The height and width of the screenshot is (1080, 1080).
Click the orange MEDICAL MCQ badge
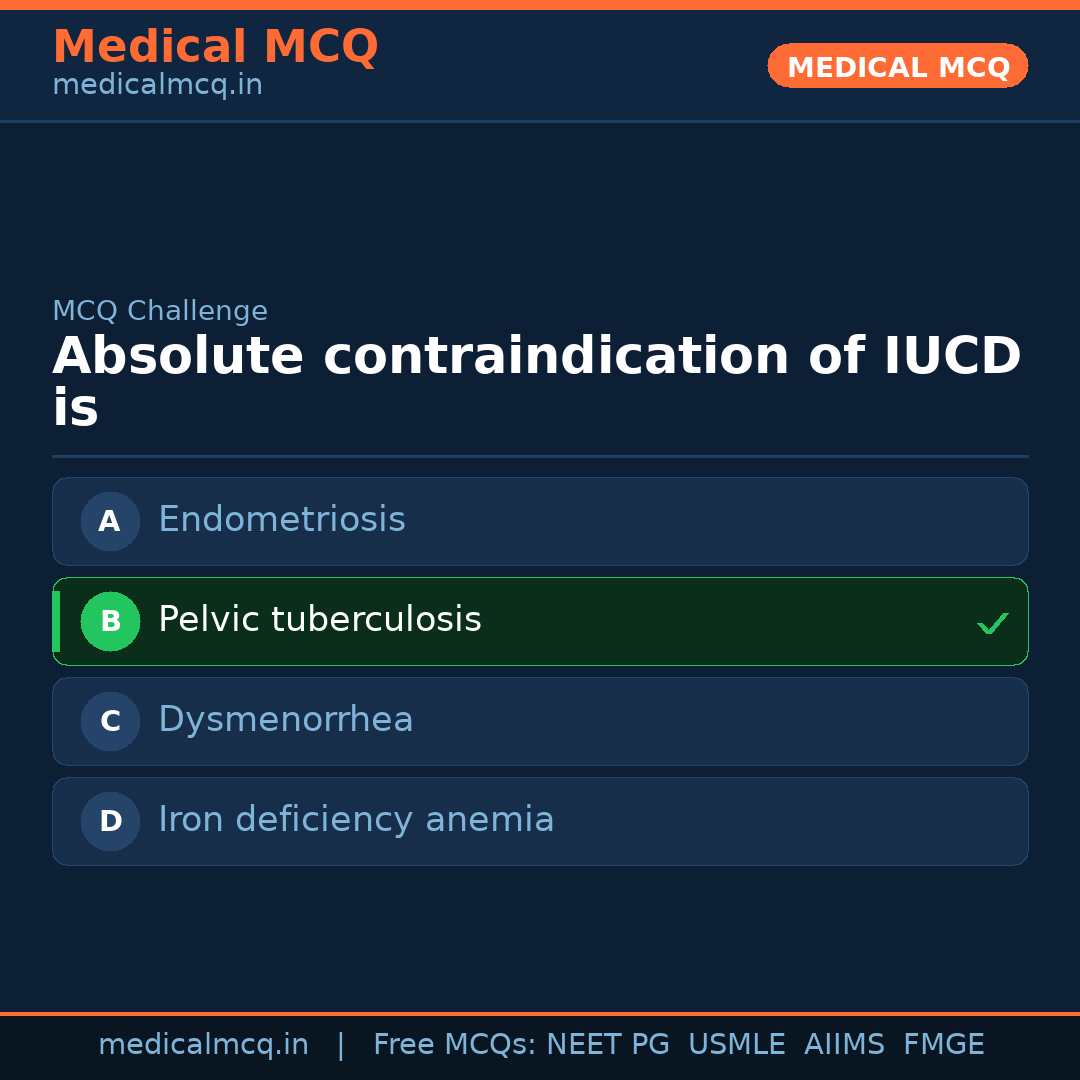897,66
